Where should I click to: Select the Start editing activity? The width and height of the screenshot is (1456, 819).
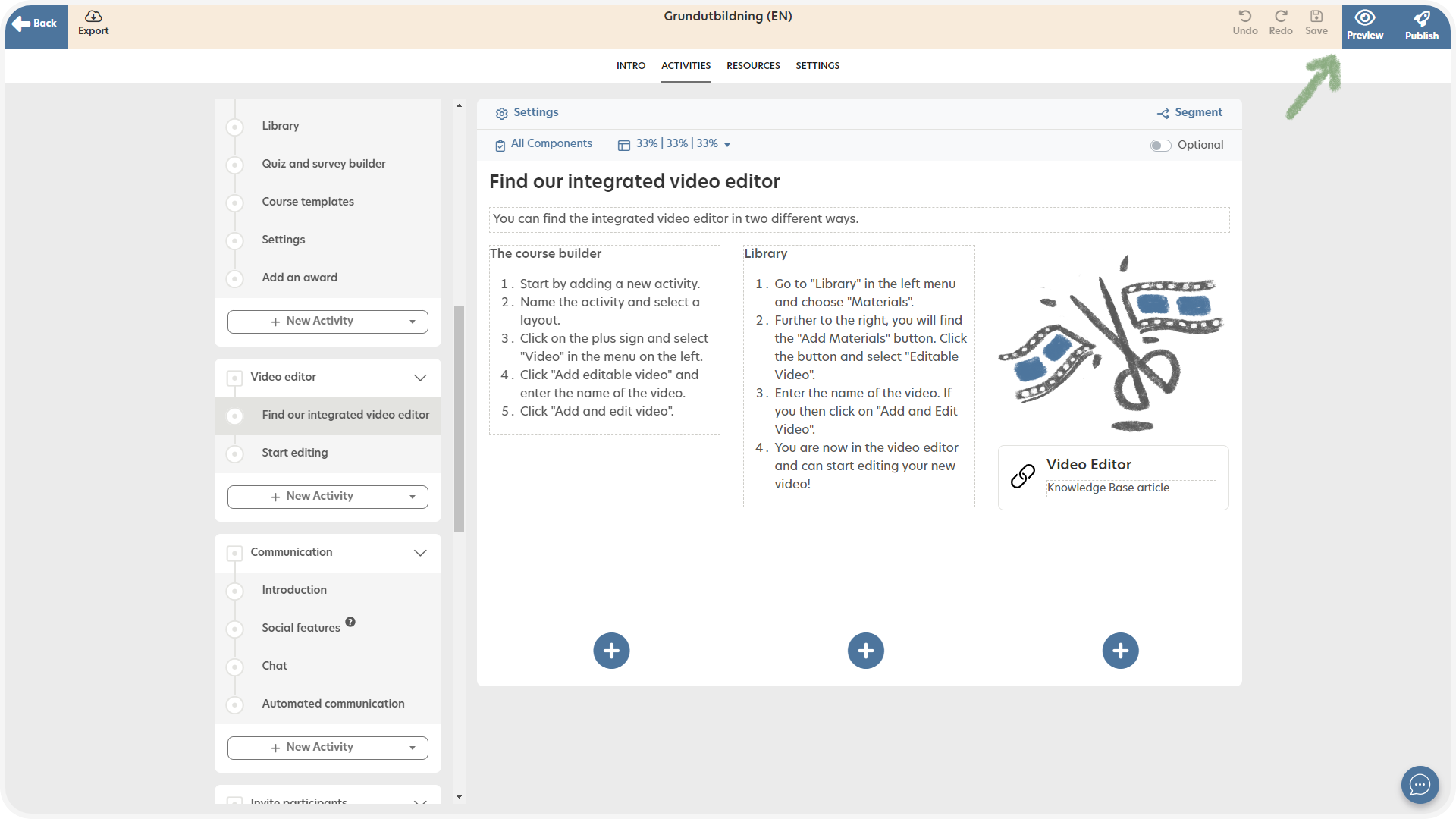click(295, 453)
